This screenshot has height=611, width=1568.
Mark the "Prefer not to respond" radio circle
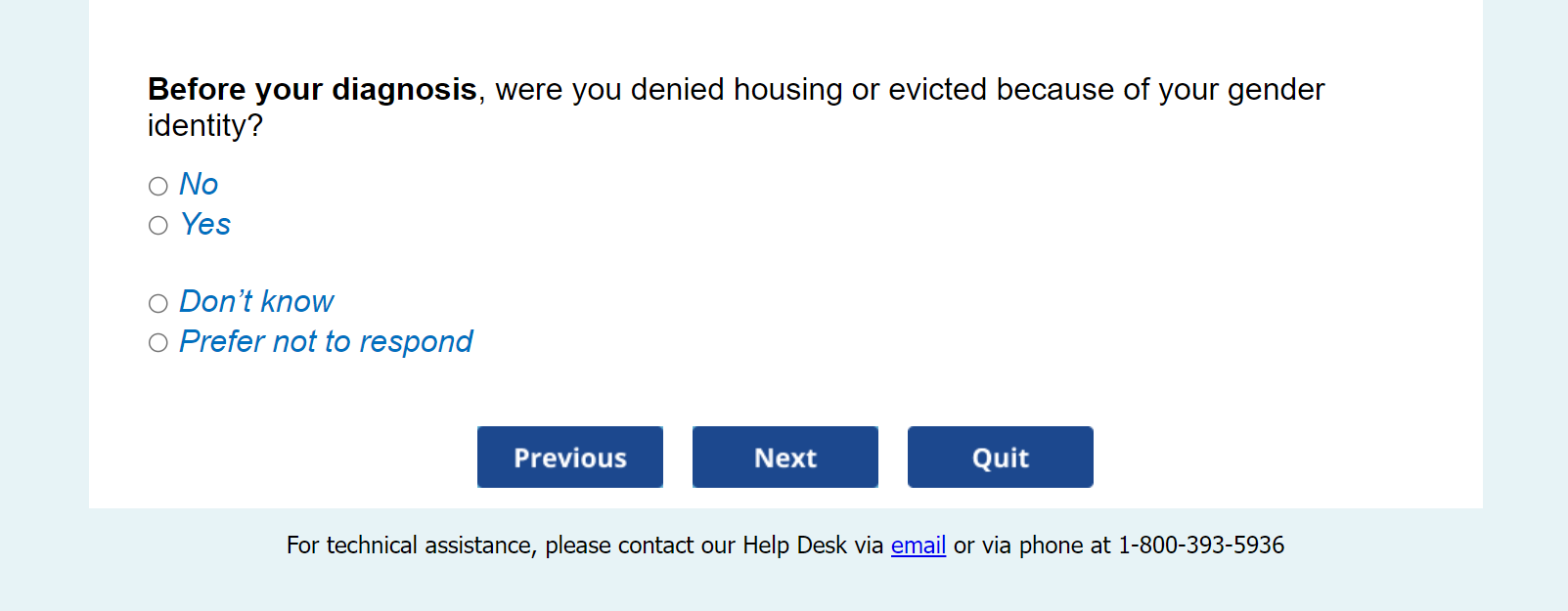pos(158,342)
